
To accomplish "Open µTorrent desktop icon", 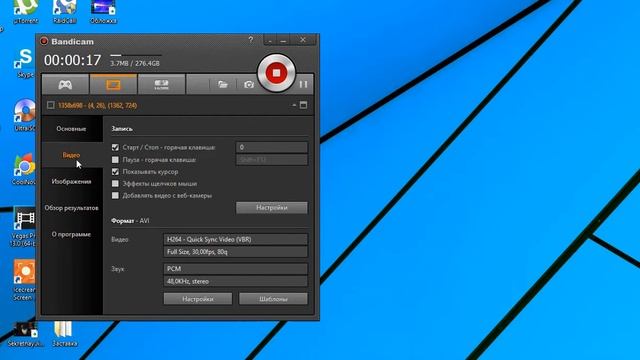I will 26,11.
